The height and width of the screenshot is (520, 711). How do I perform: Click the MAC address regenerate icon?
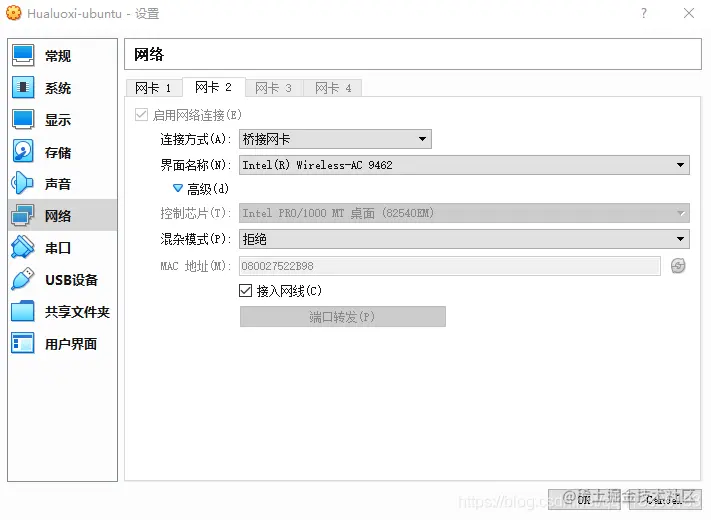click(678, 266)
